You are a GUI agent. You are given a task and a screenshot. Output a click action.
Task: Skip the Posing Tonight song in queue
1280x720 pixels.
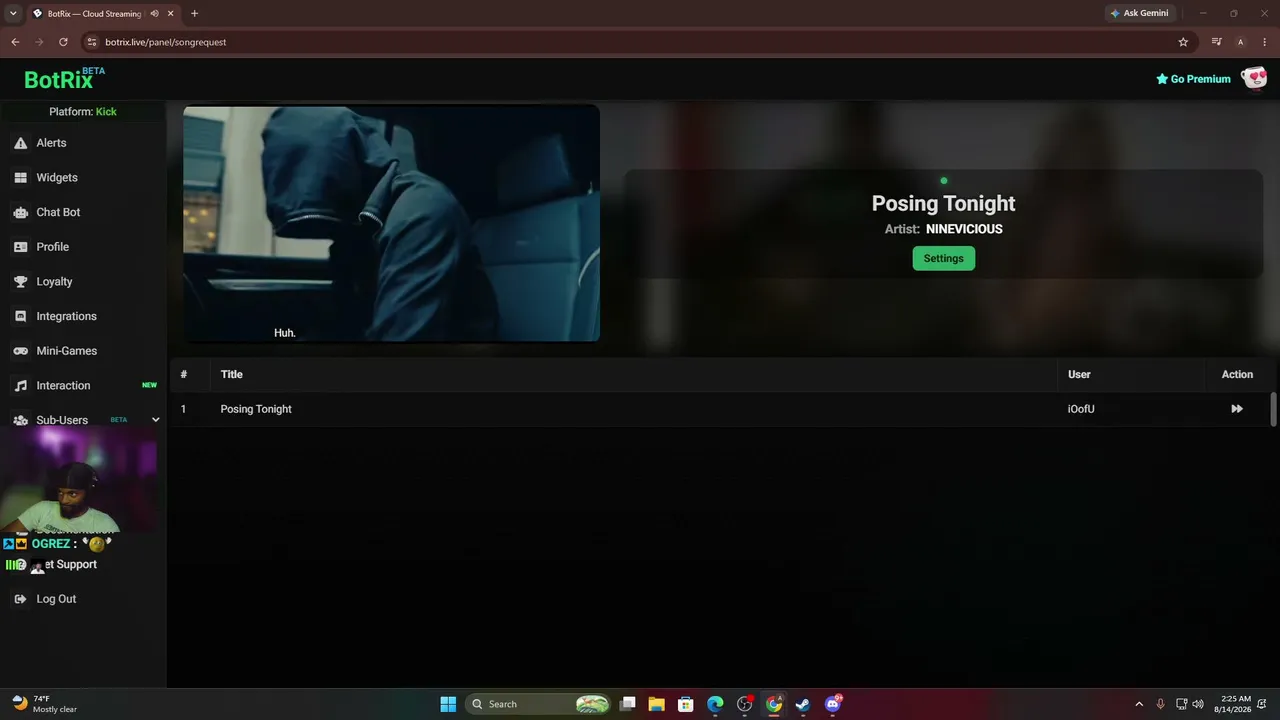click(1237, 409)
